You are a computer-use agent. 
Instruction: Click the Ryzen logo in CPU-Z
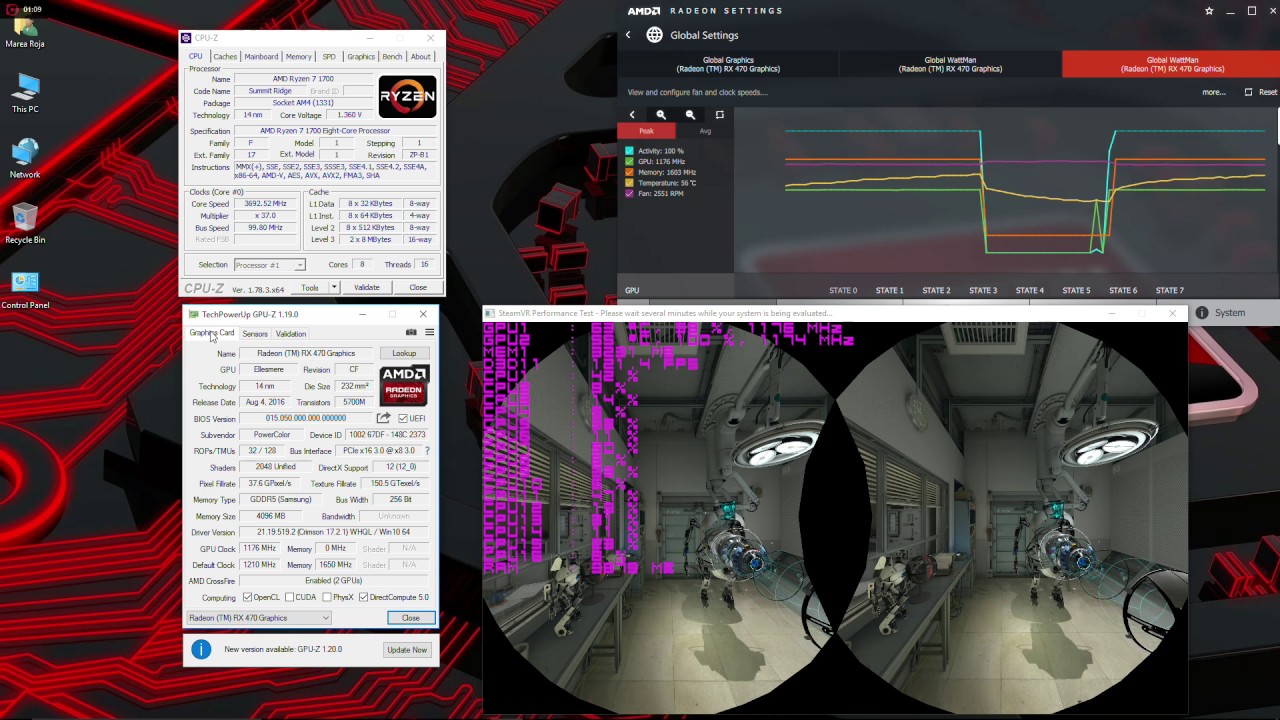pos(407,97)
